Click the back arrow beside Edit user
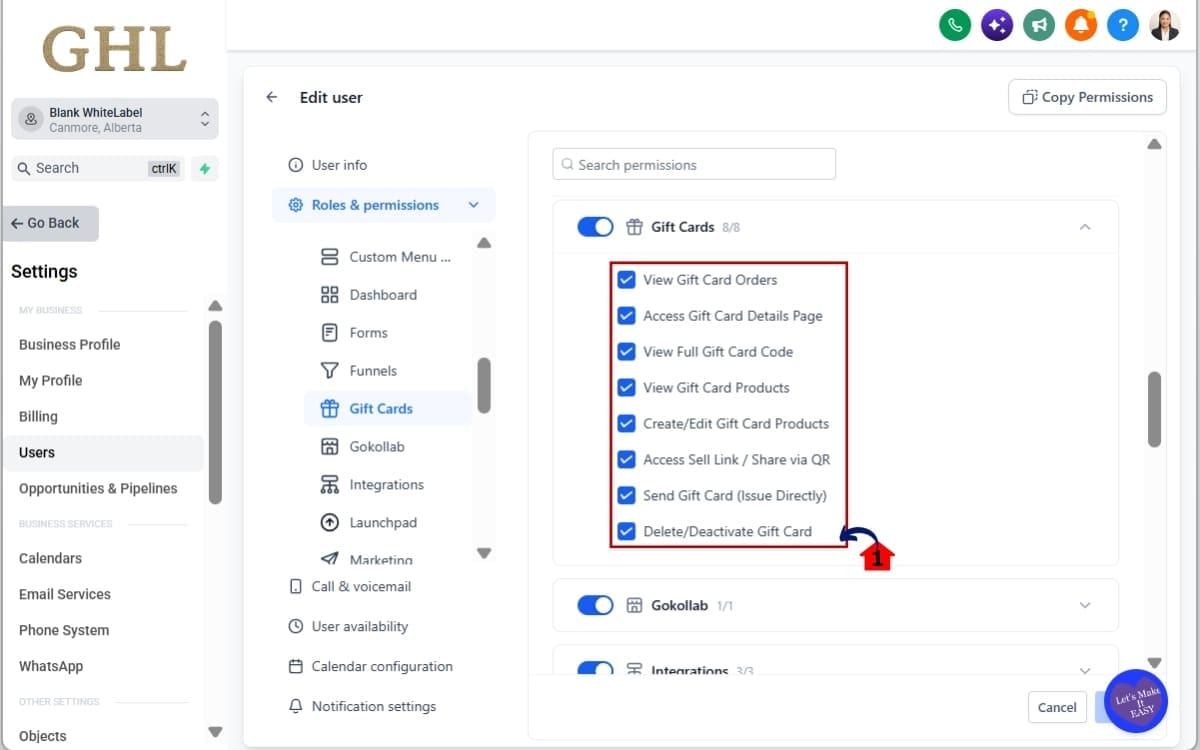The height and width of the screenshot is (750, 1200). (271, 97)
